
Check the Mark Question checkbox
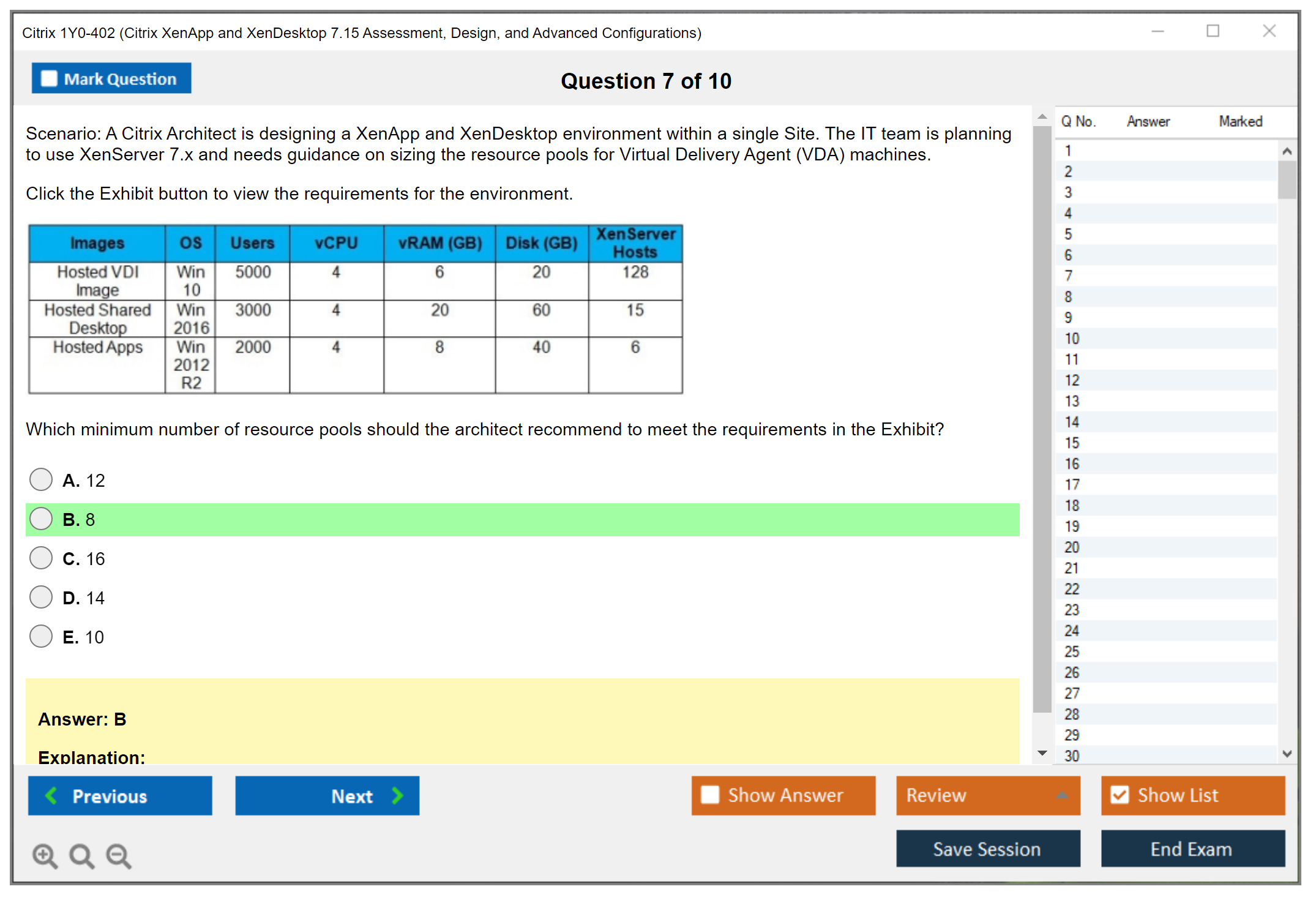pos(49,78)
